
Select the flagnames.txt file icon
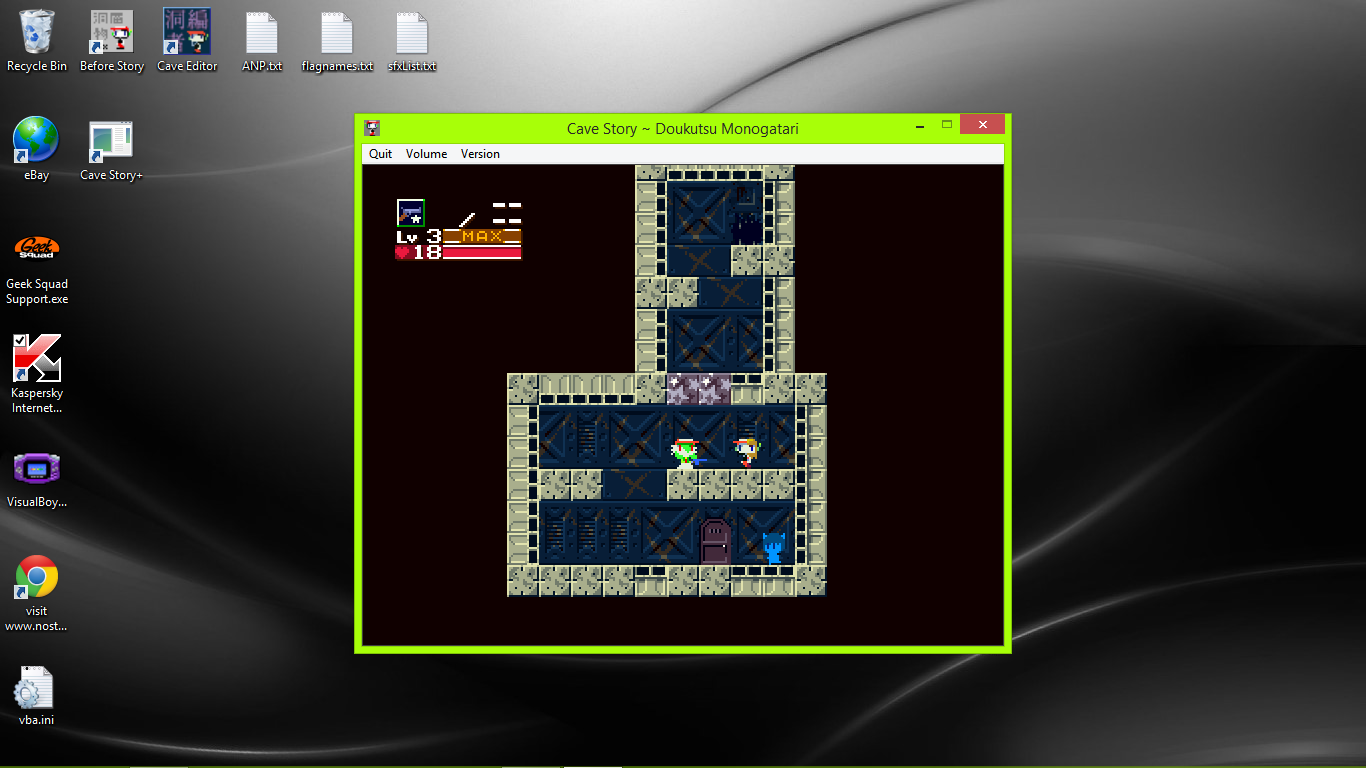(337, 41)
